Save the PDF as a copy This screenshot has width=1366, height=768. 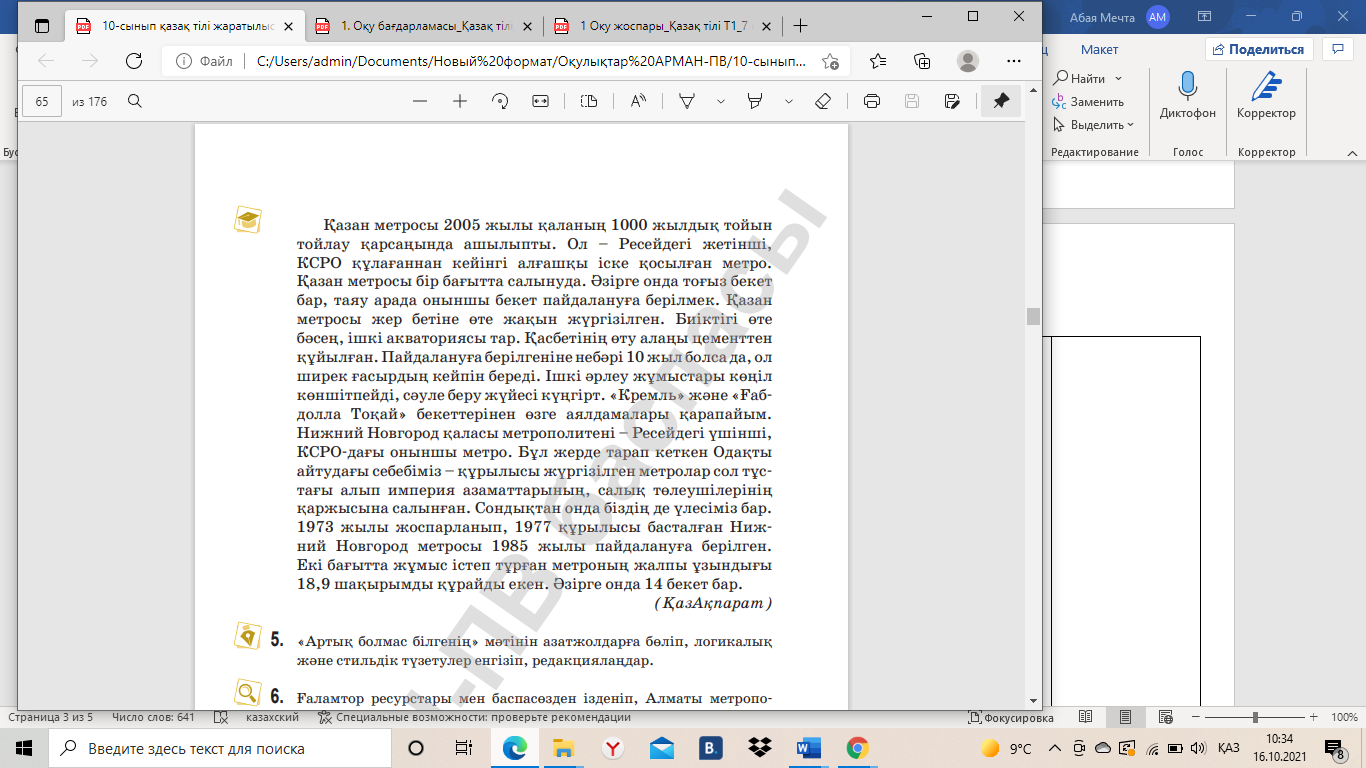click(x=952, y=101)
